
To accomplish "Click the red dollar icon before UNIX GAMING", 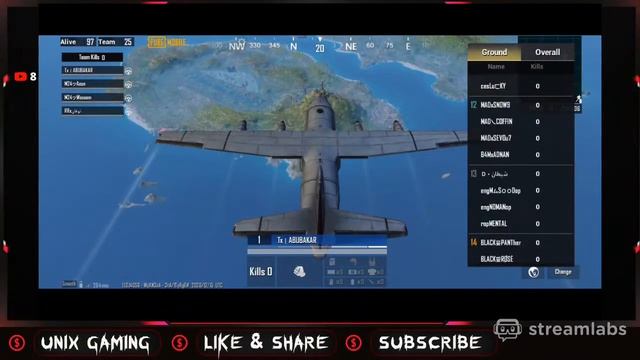I will point(17,343).
